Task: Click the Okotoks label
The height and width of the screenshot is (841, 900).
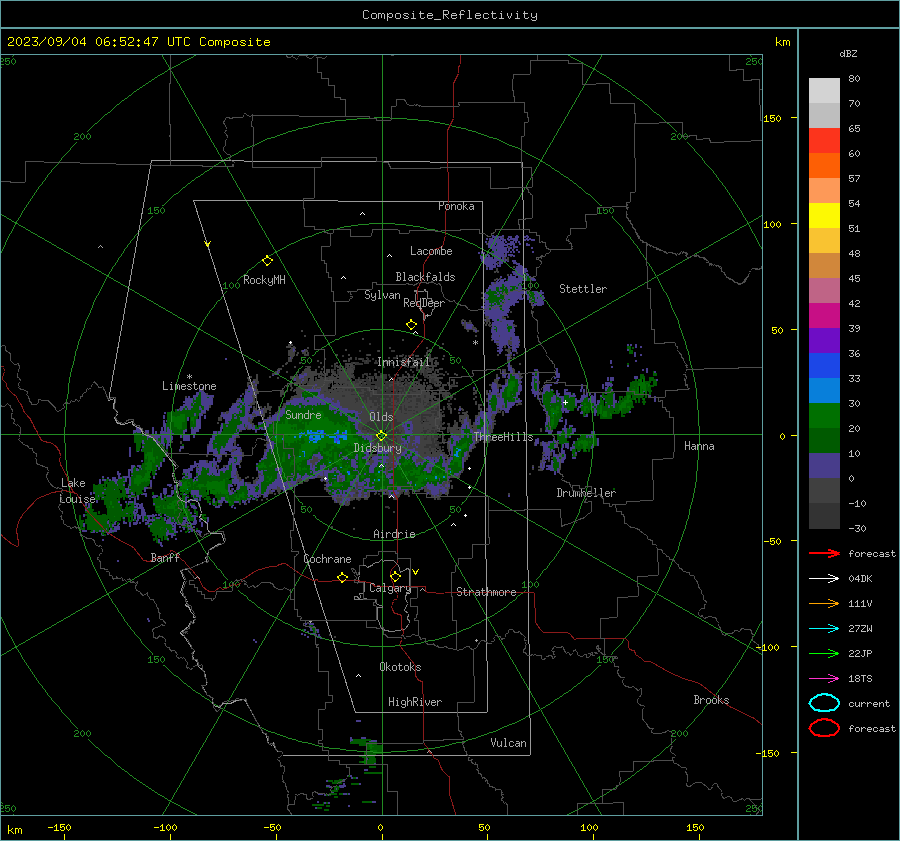Action: click(x=400, y=667)
